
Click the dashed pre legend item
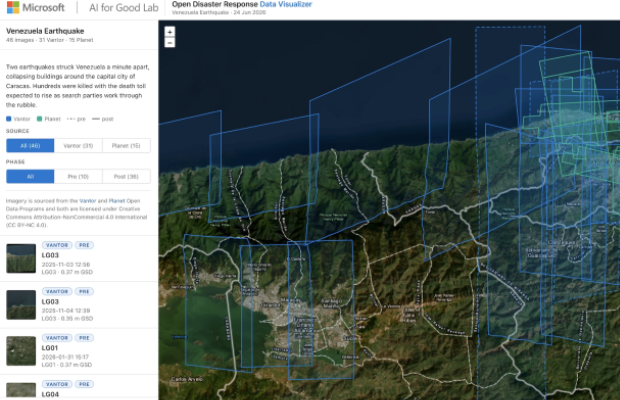coord(76,119)
